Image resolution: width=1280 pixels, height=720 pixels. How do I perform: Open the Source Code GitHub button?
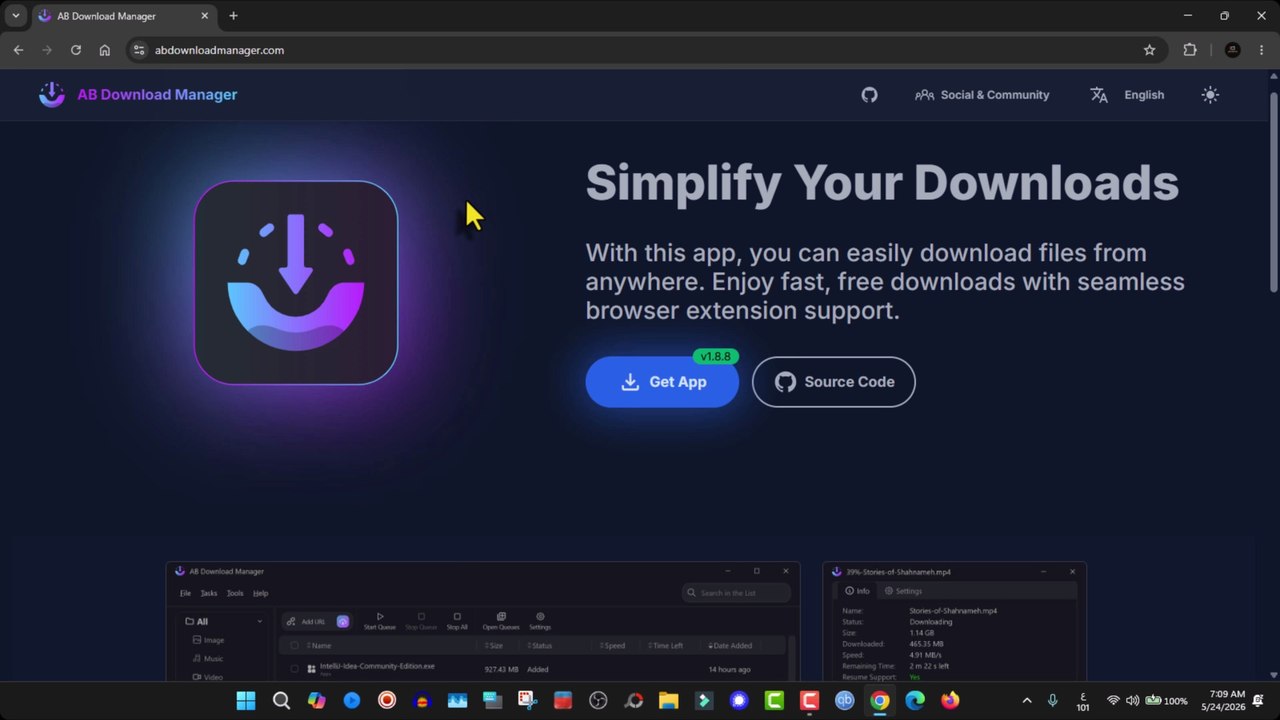pos(833,382)
